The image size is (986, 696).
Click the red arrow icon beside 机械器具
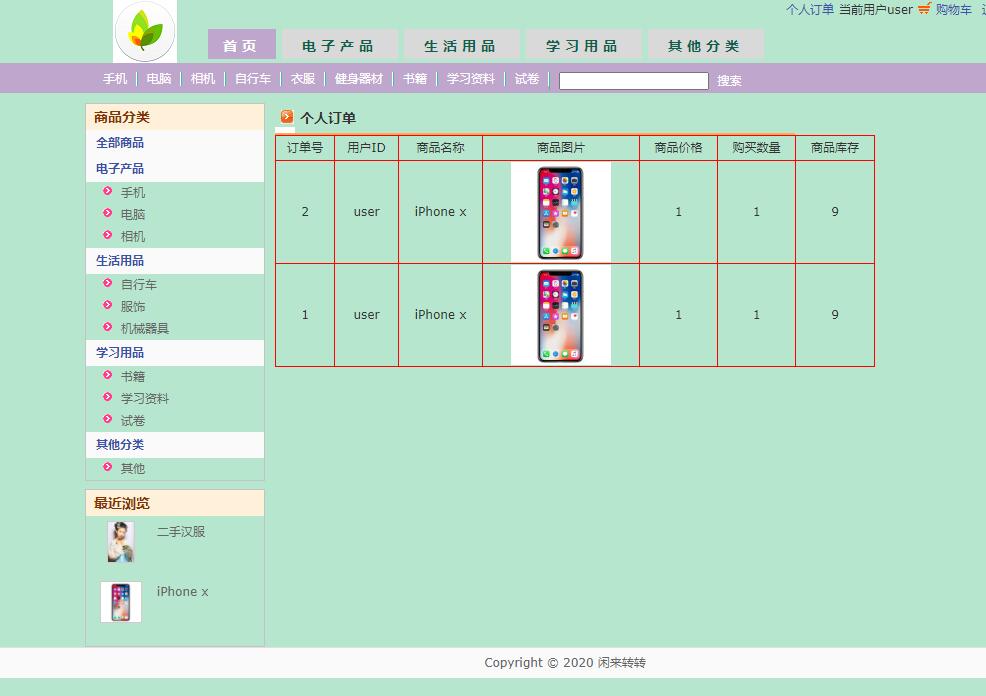109,328
